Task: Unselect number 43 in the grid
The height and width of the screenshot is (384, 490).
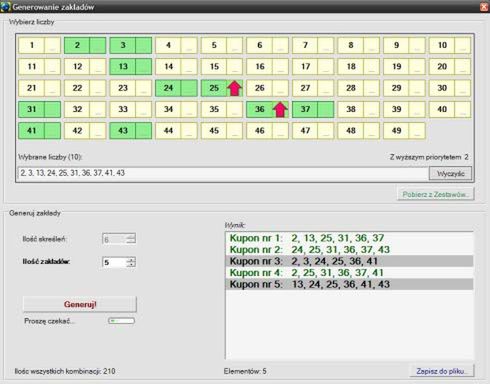Action: tap(123, 131)
